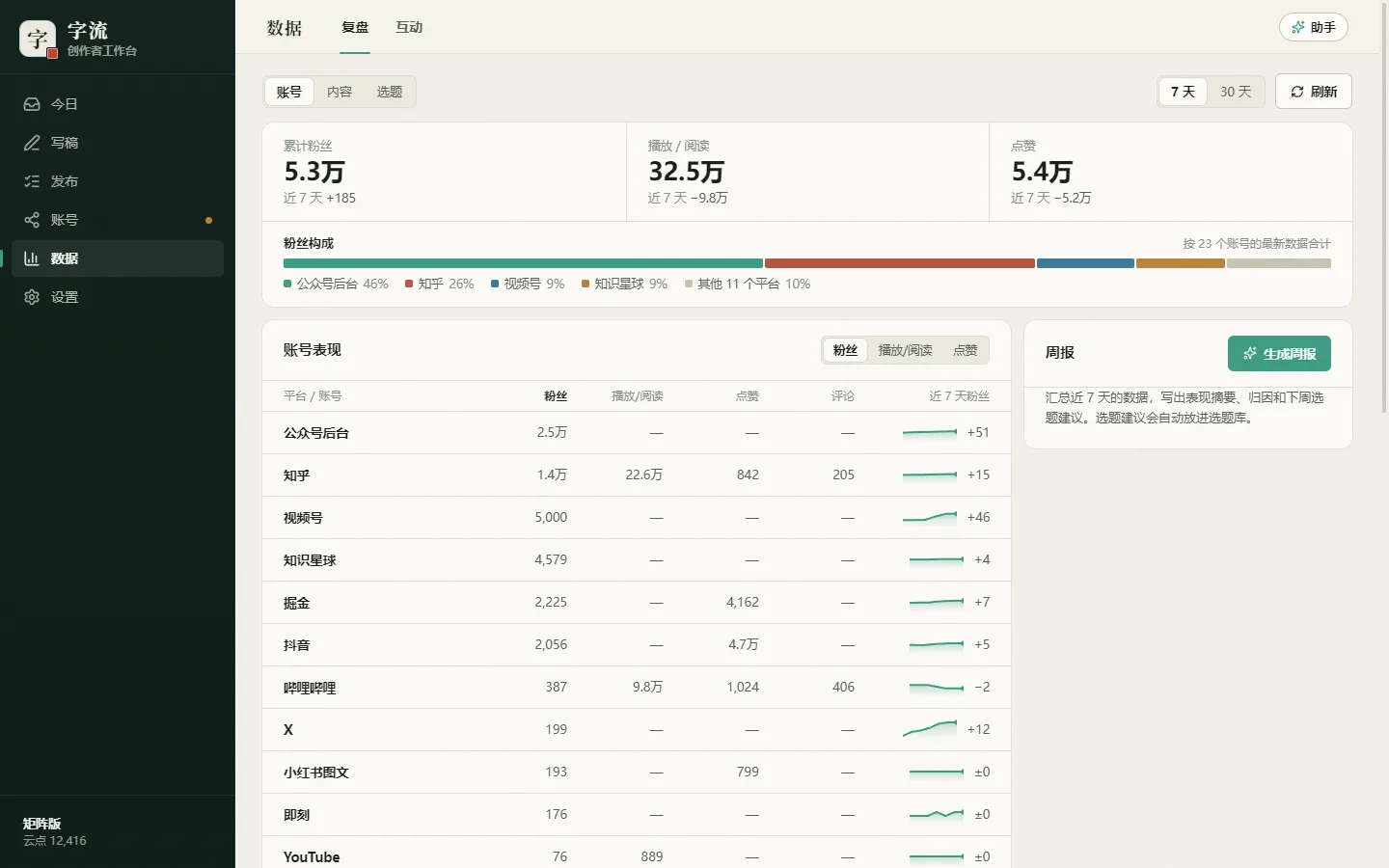Select the 内容 sub-tab
The image size is (1389, 868).
coord(340,92)
